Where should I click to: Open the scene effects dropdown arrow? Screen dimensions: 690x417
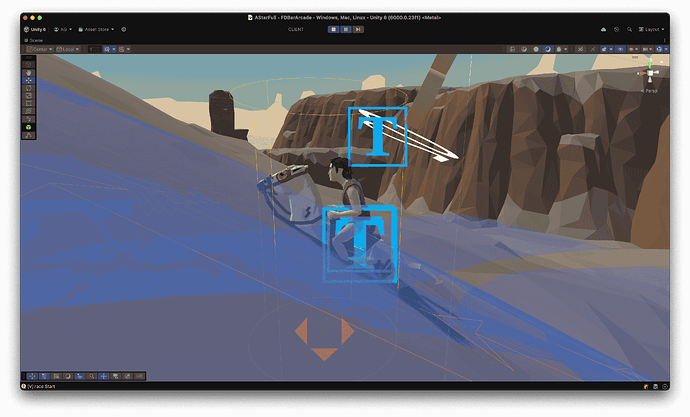[611, 49]
